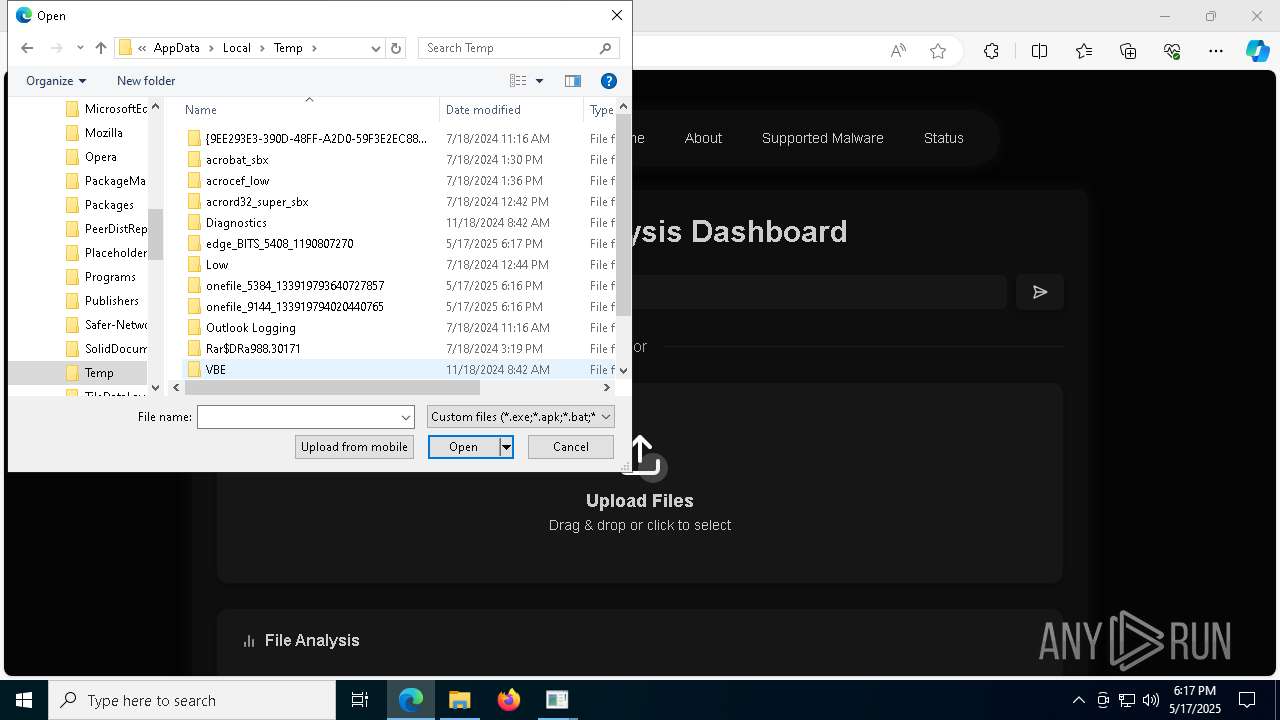Click New folder
Screen dimensions: 1280x720
click(x=146, y=81)
